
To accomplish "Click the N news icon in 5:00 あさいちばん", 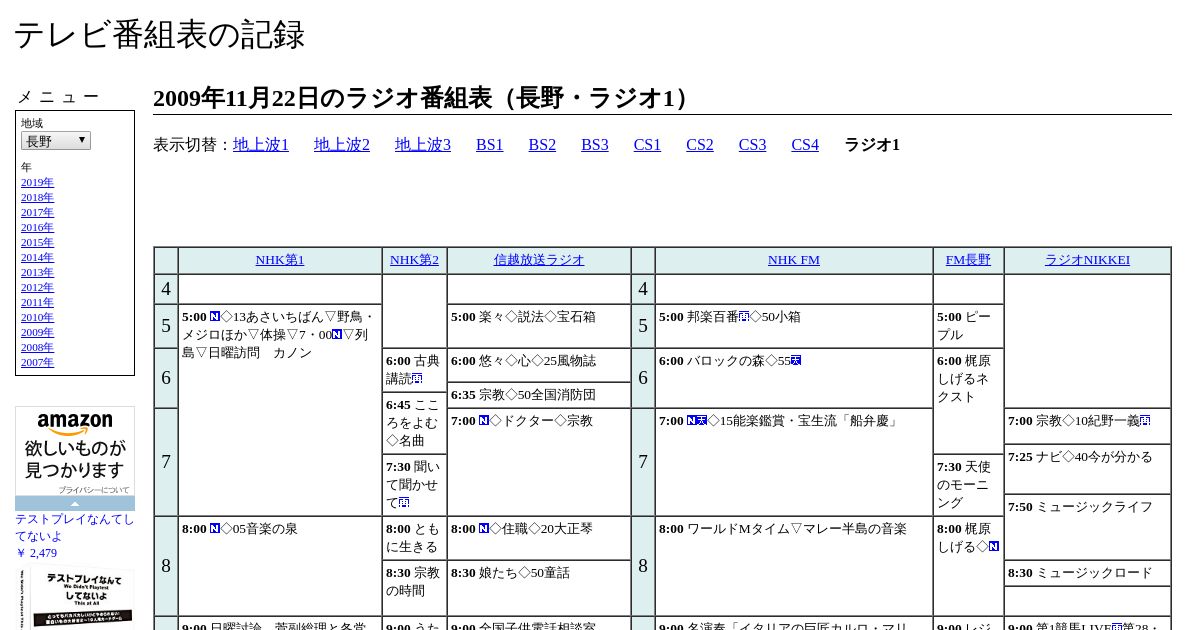I will 215,317.
